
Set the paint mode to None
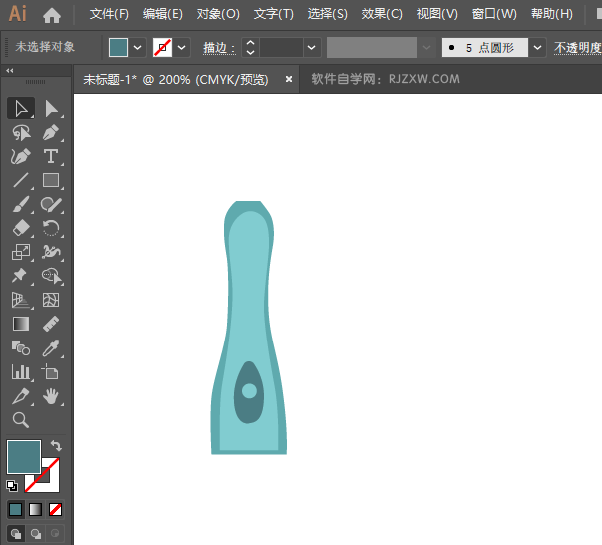(56, 509)
